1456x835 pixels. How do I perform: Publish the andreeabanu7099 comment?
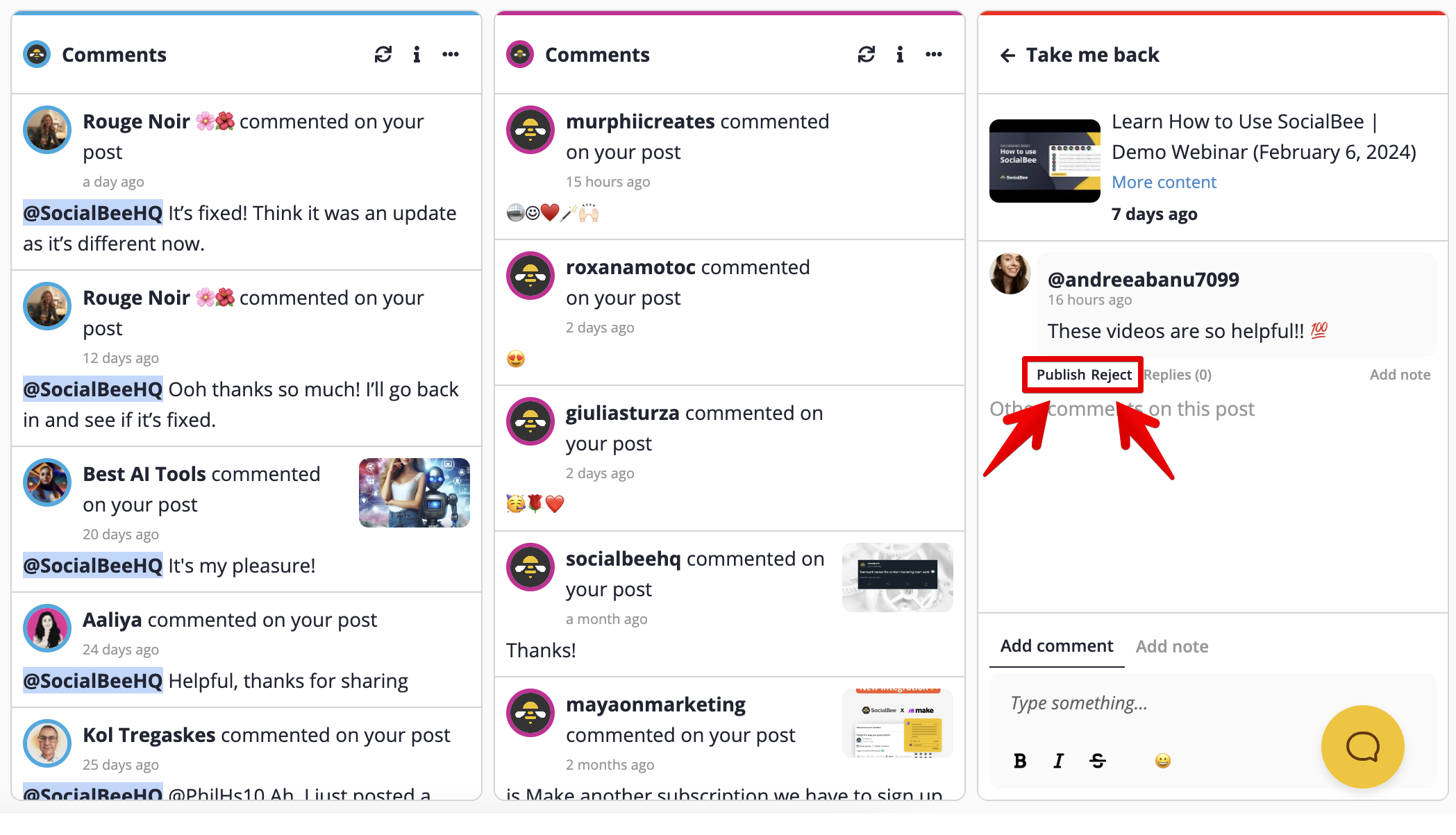1061,375
